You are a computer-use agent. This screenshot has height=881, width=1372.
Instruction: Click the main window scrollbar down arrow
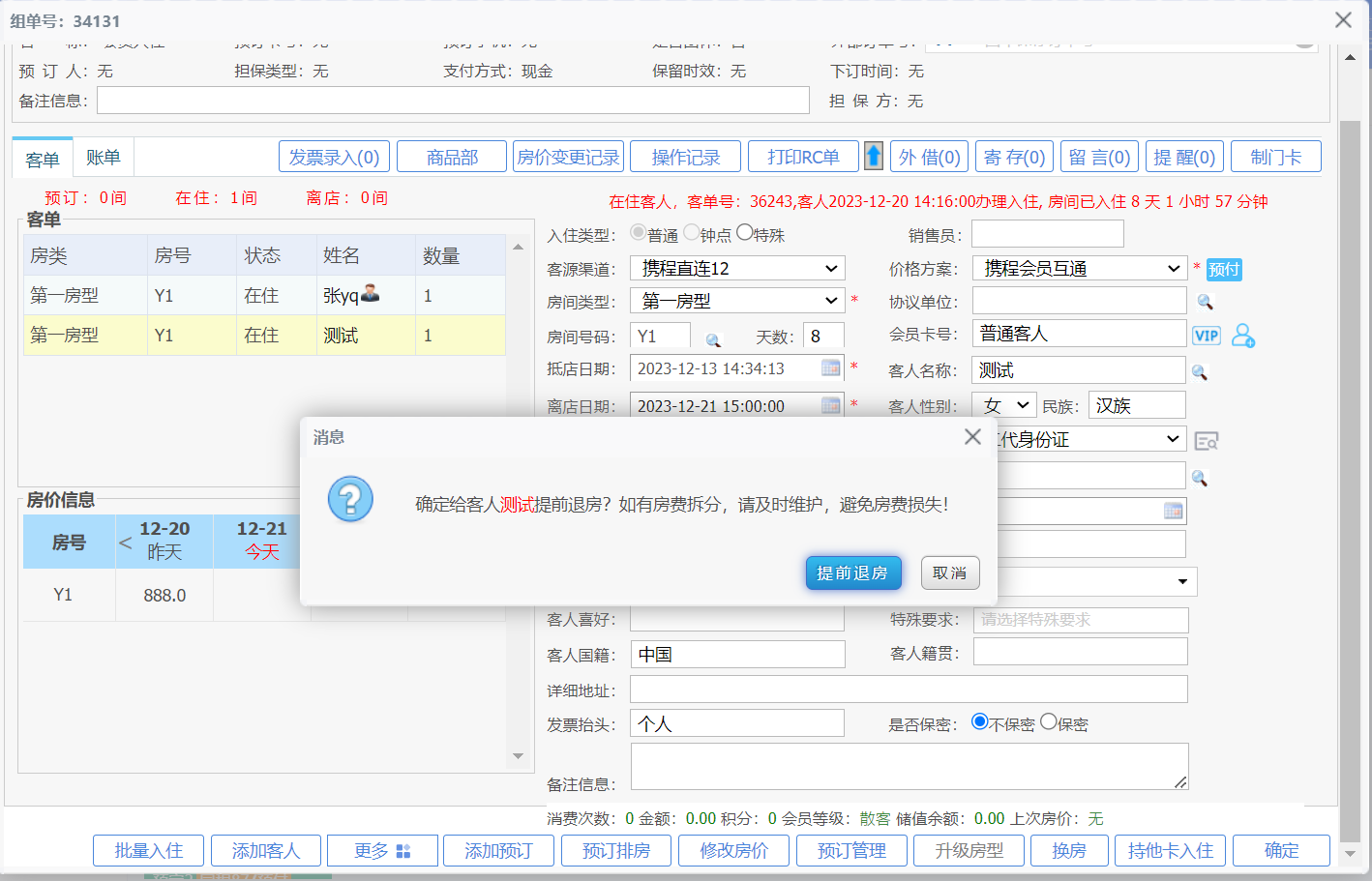click(1351, 854)
